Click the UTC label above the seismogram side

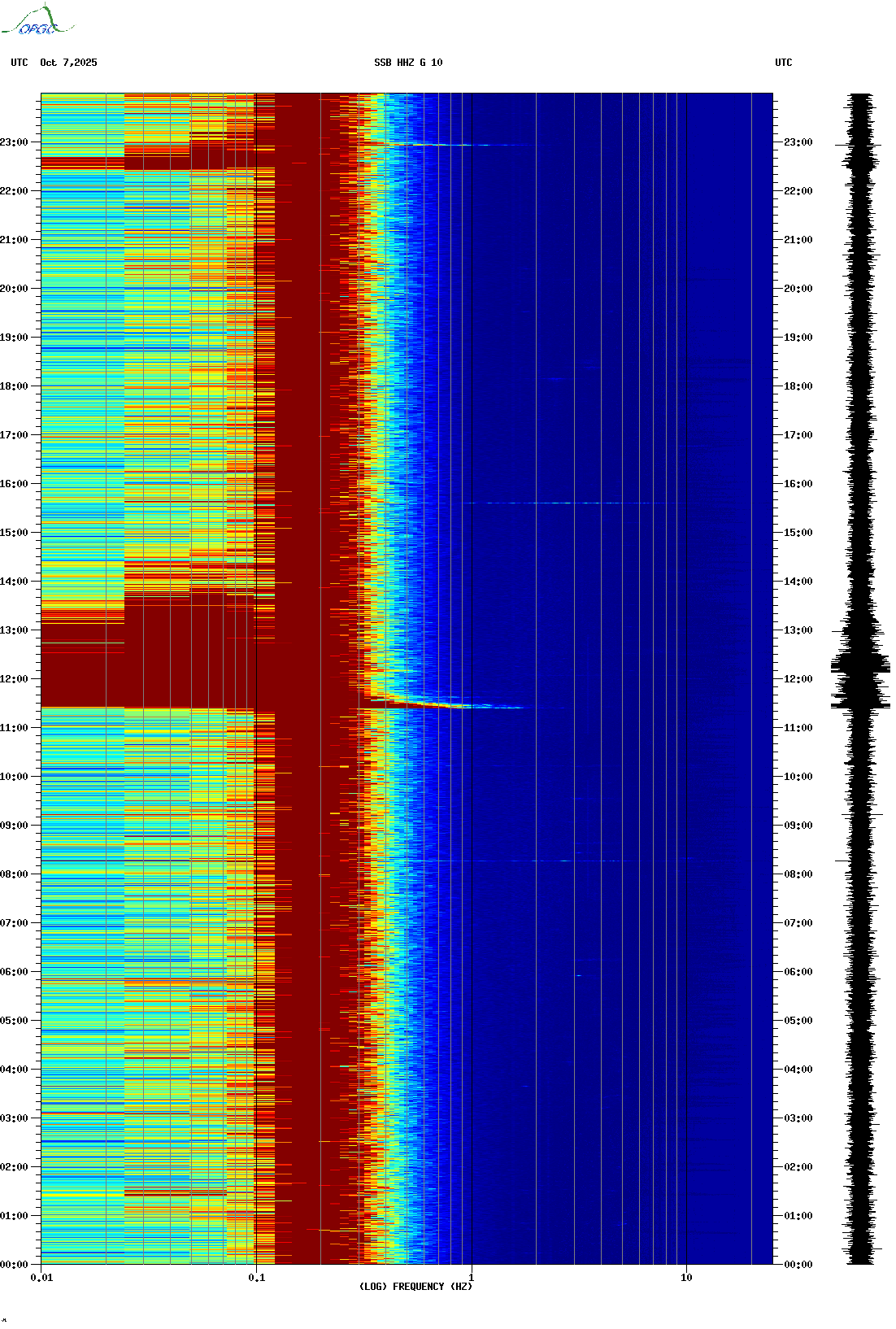pyautogui.click(x=783, y=63)
